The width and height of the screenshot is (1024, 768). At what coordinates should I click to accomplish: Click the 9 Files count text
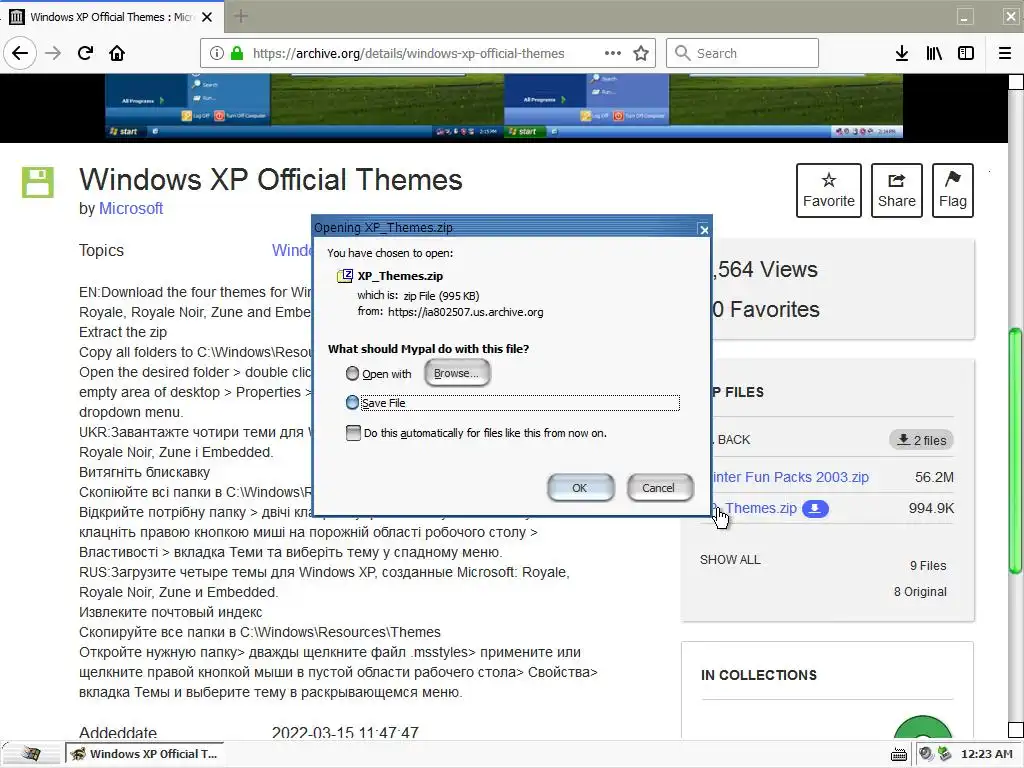tap(928, 566)
